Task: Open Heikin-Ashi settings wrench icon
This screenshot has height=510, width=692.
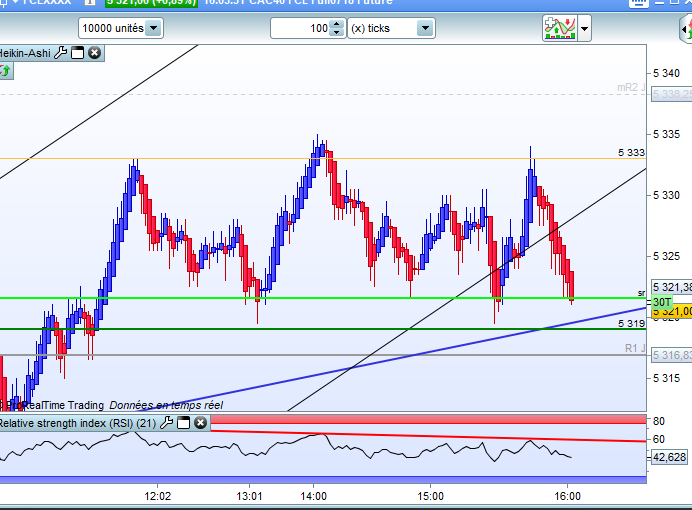Action: (x=60, y=53)
